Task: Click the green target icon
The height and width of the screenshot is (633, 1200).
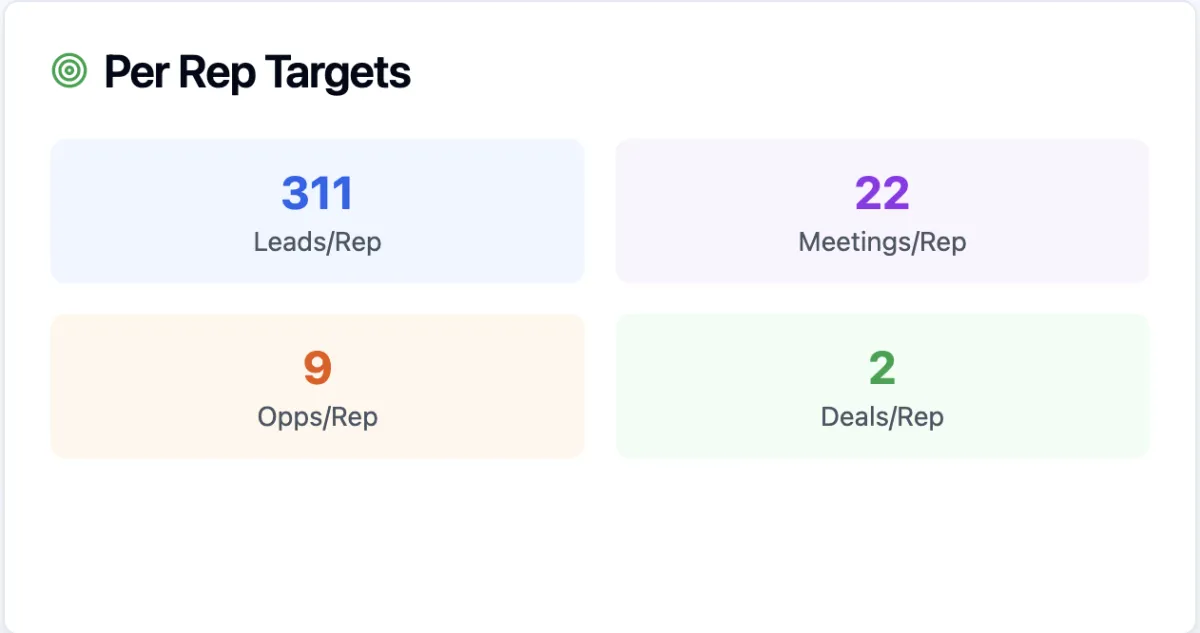Action: (x=68, y=71)
